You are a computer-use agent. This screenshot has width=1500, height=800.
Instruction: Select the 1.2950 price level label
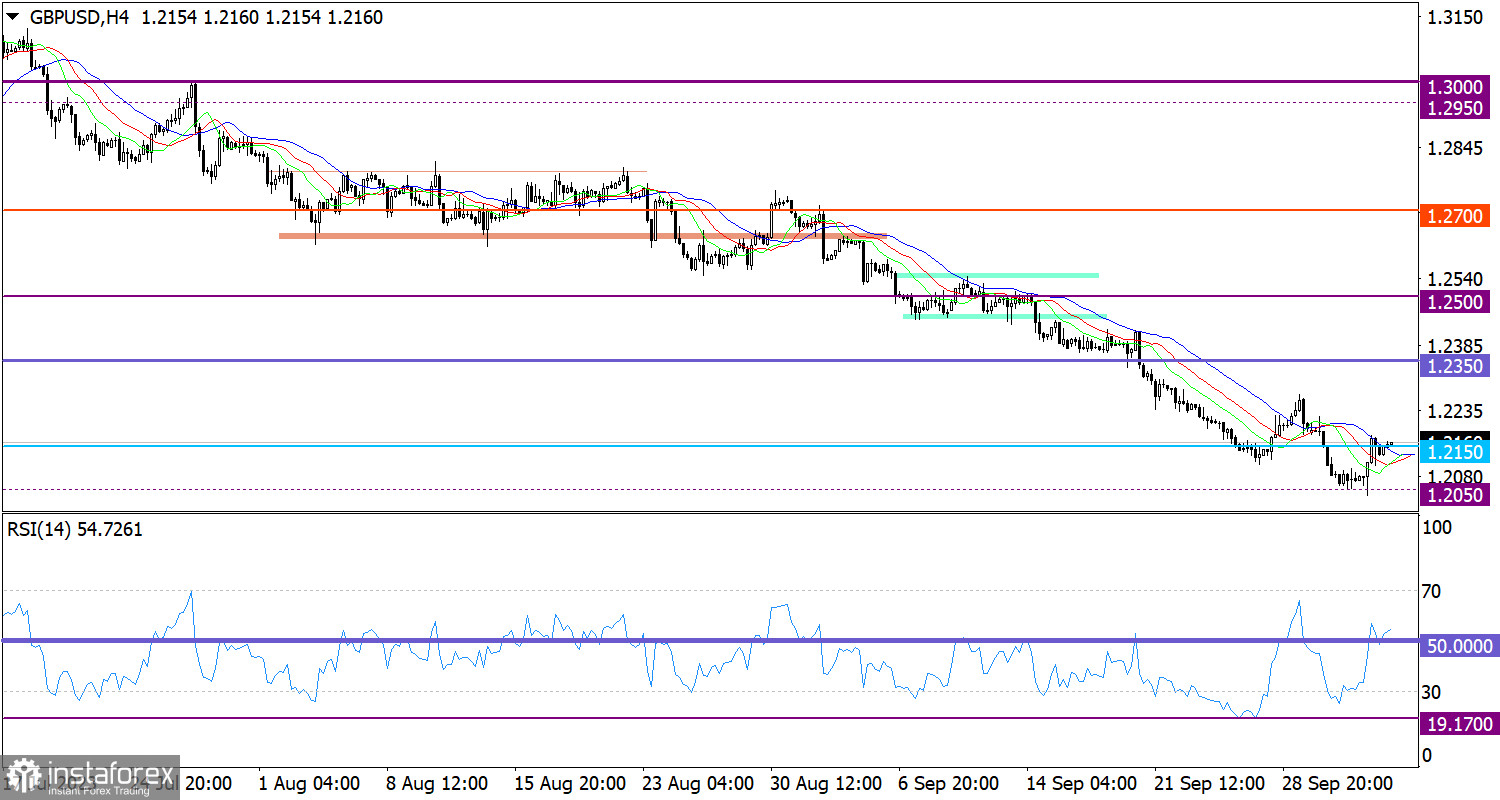pyautogui.click(x=1455, y=107)
